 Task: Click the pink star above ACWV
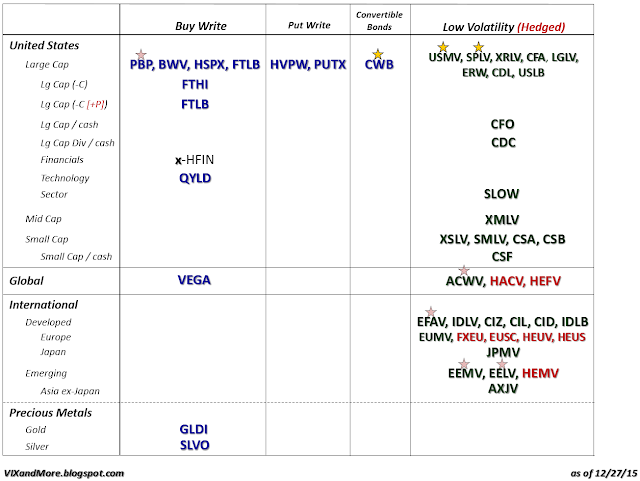[464, 270]
